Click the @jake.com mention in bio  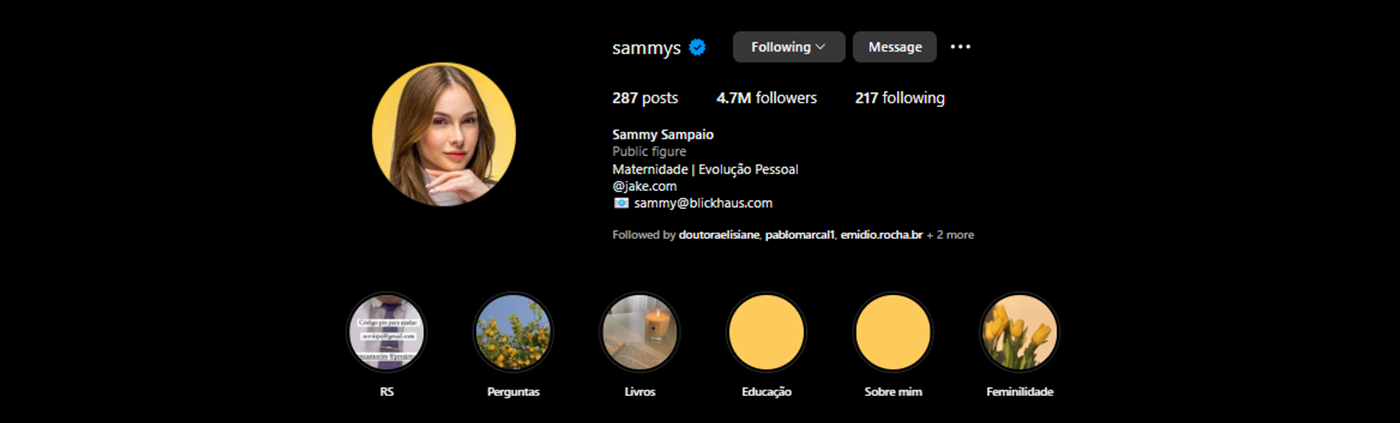pos(645,186)
